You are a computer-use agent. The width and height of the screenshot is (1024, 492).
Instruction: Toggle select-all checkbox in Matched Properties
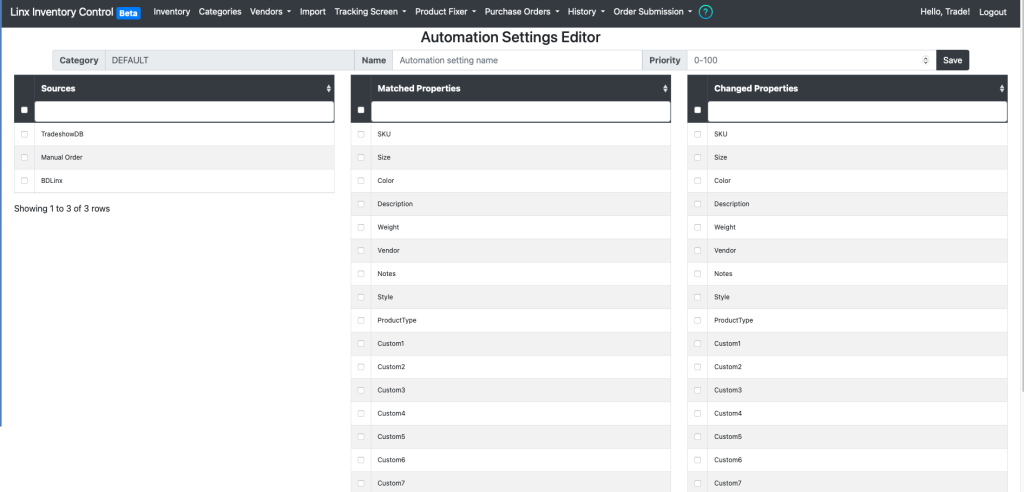click(361, 110)
